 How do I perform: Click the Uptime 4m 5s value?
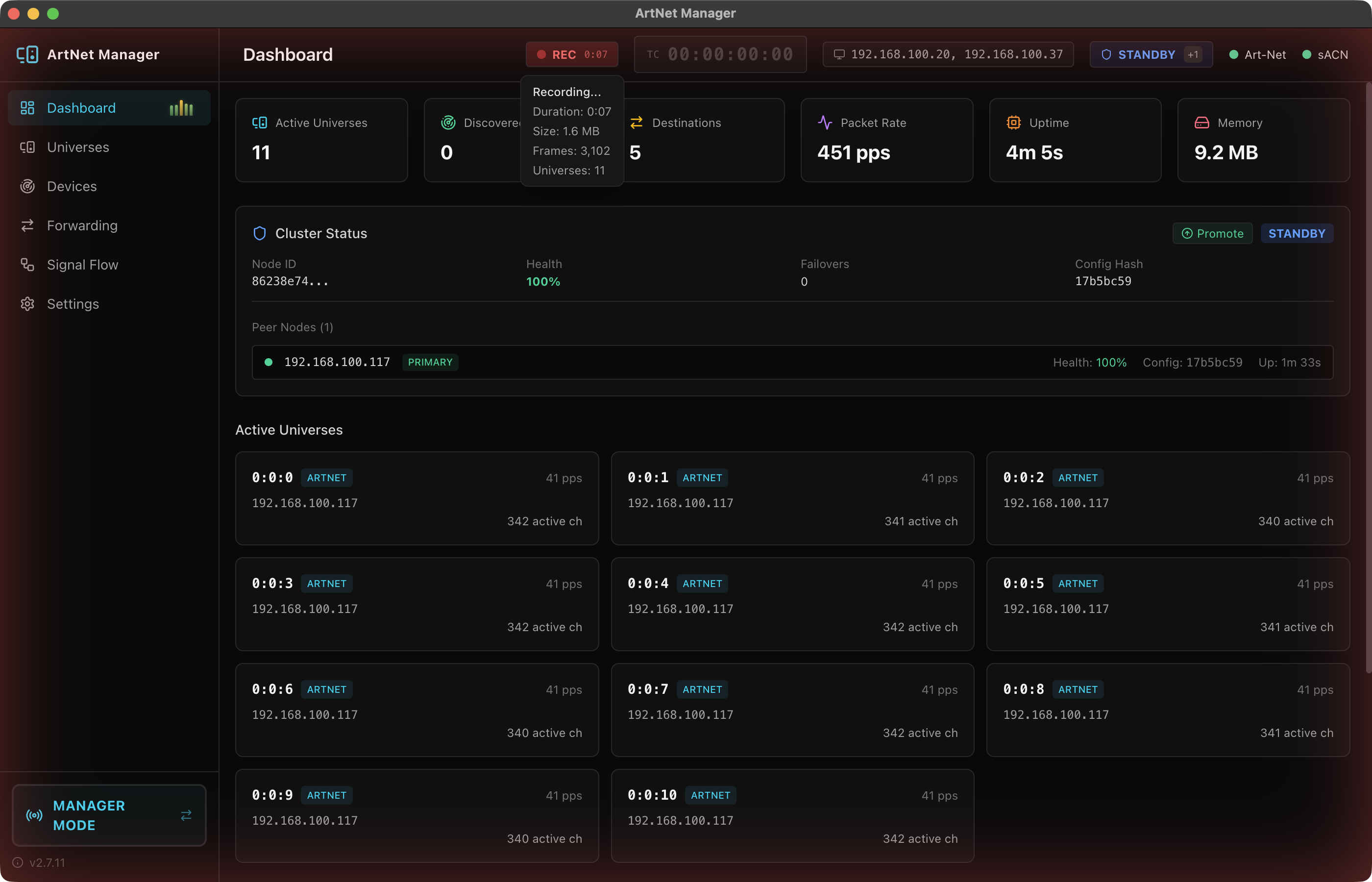pos(1034,152)
